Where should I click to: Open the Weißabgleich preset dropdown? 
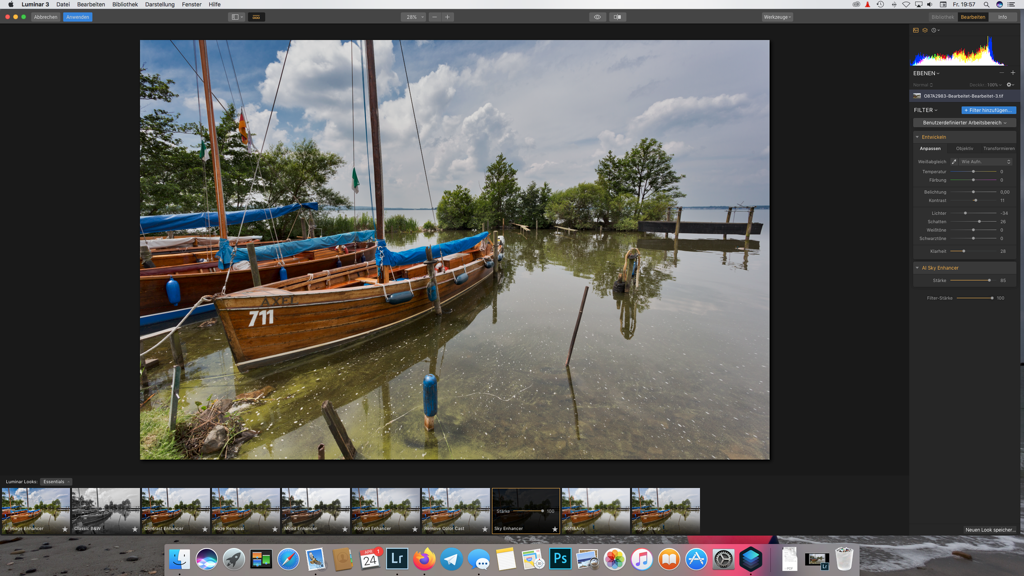tap(985, 162)
